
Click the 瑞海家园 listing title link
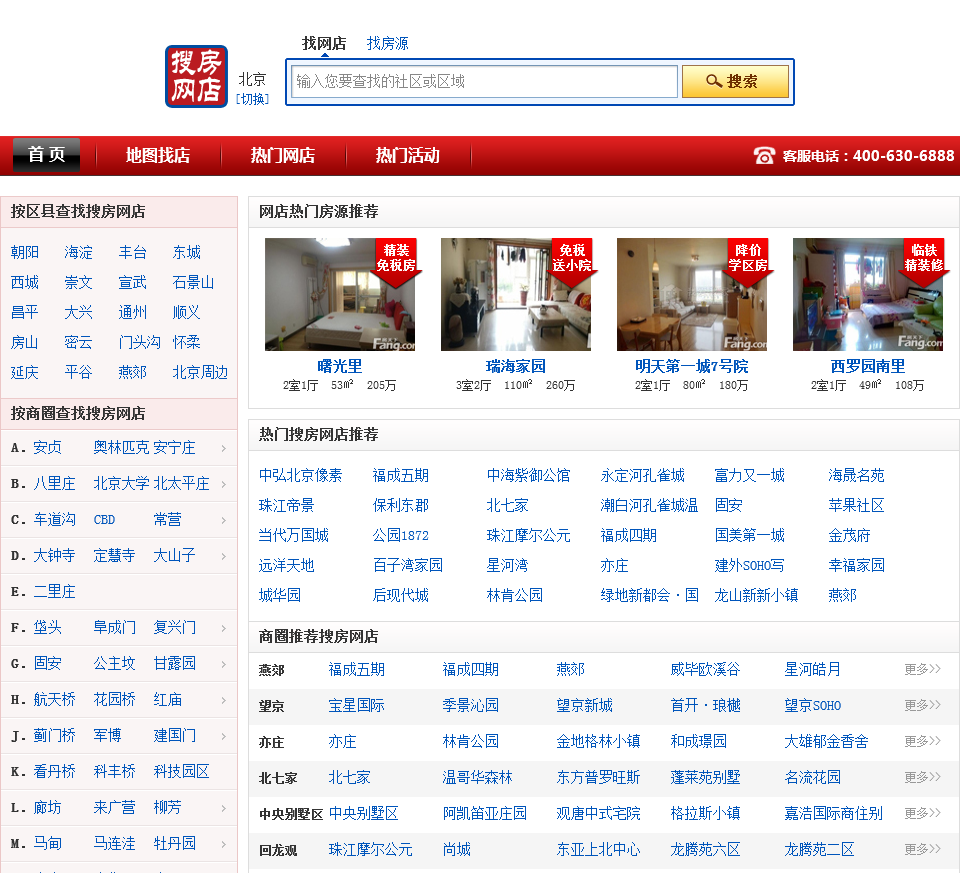(x=516, y=366)
